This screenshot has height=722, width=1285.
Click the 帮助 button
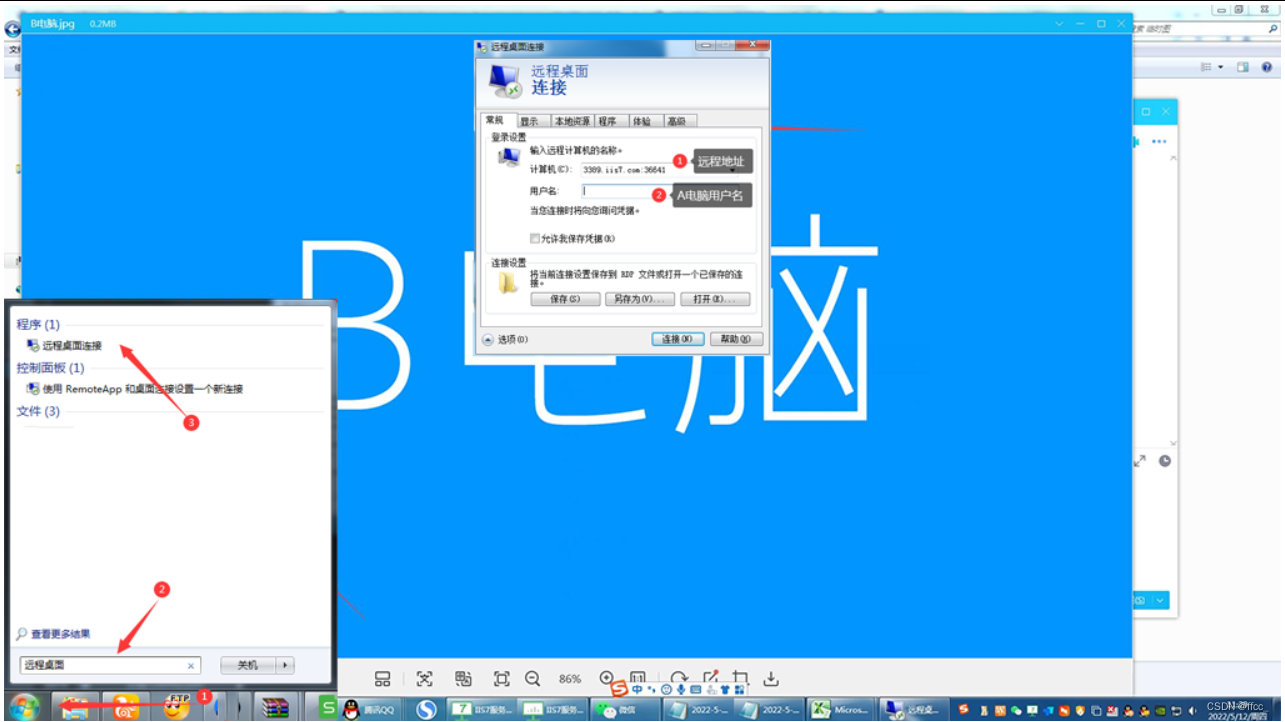(x=737, y=339)
